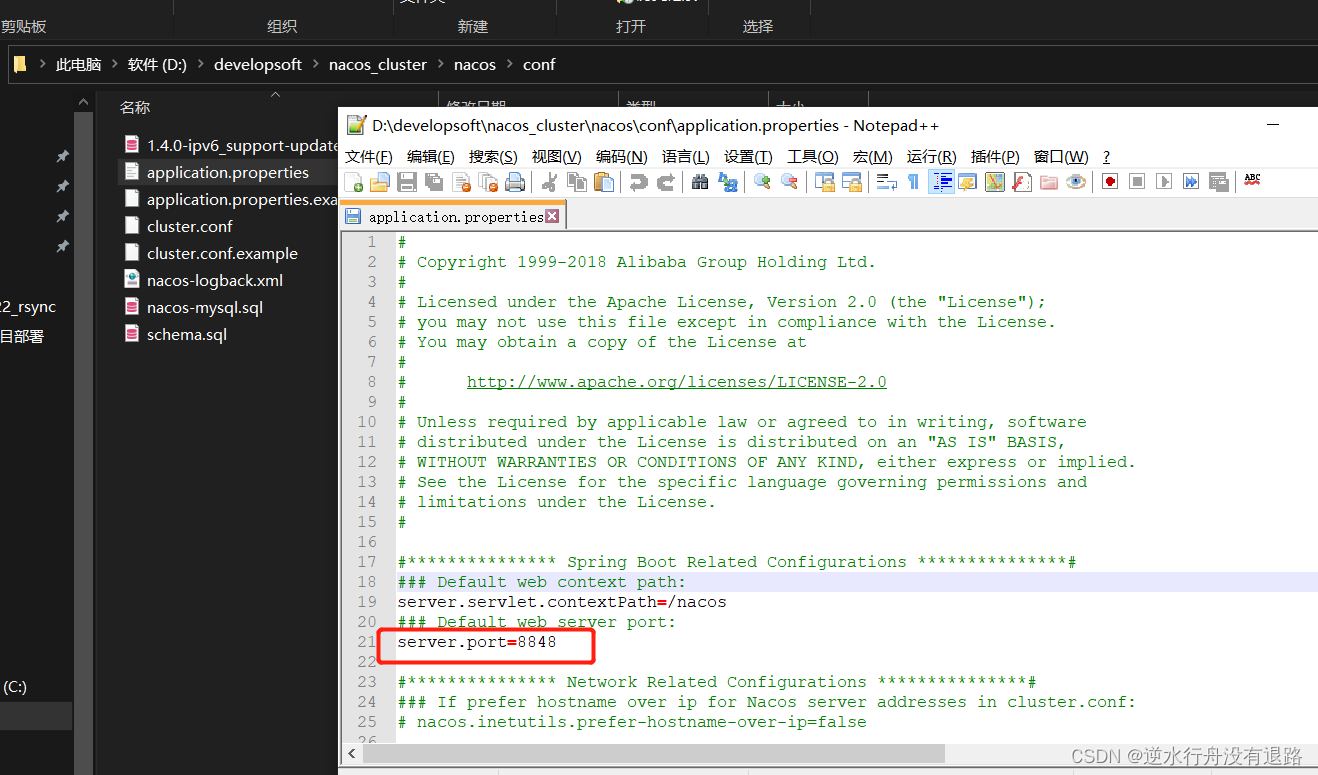1318x775 pixels.
Task: Click the Copy toolbar icon
Action: (x=577, y=182)
